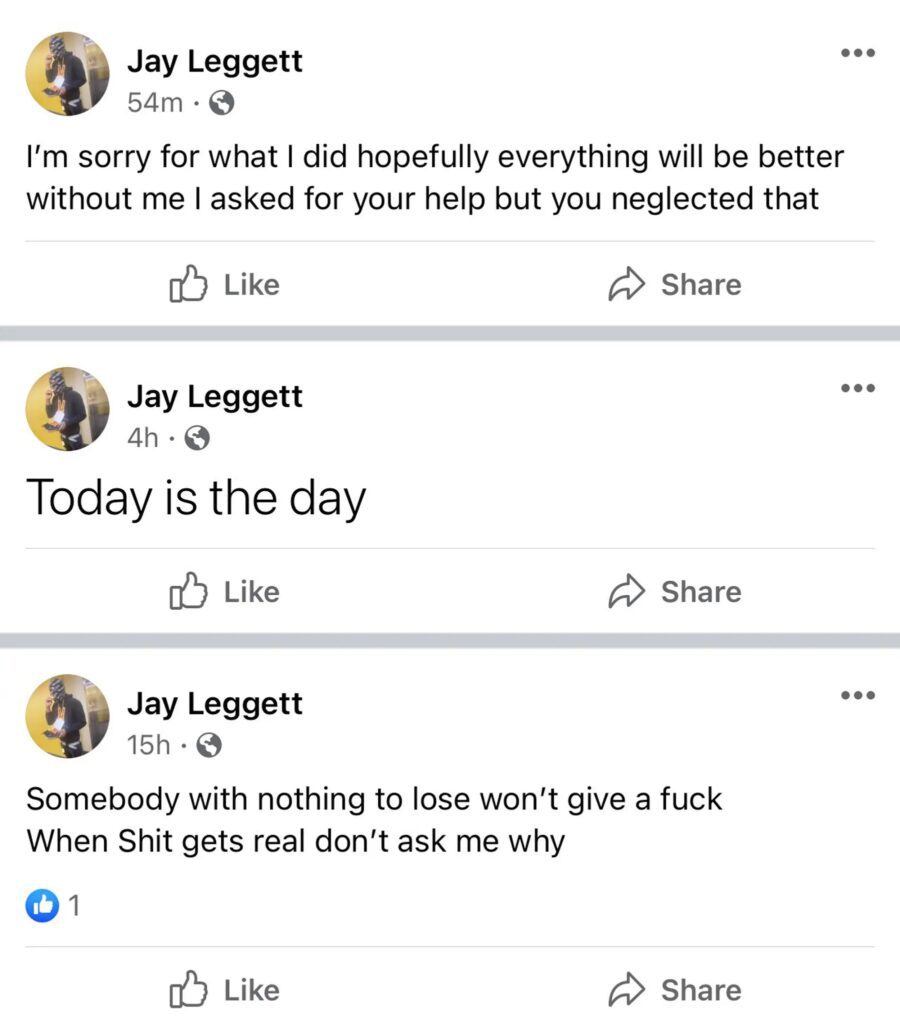Viewport: 900px width, 1024px height.
Task: Click the public globe icon beside 15h
Action: click(x=209, y=744)
